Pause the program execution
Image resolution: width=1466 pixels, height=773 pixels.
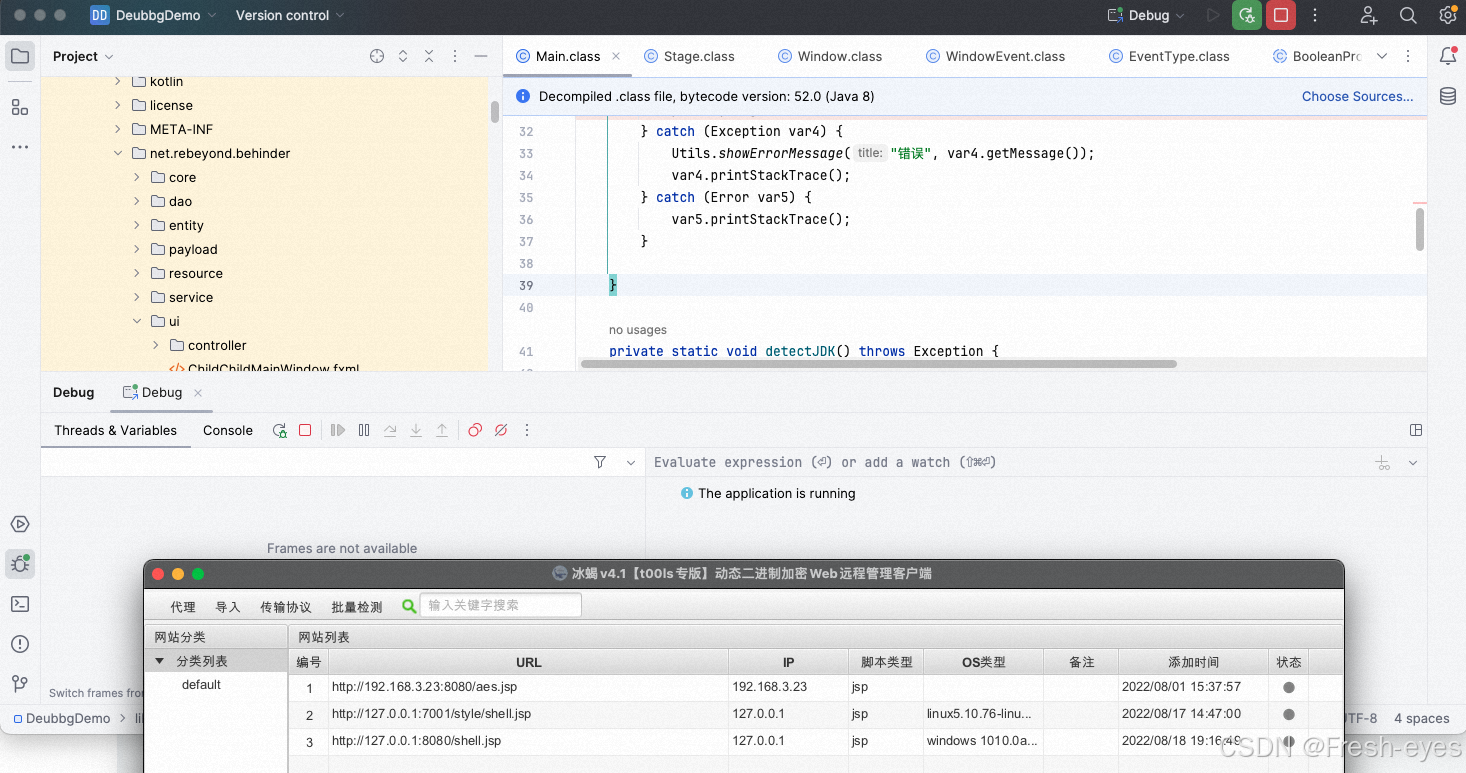[x=363, y=430]
